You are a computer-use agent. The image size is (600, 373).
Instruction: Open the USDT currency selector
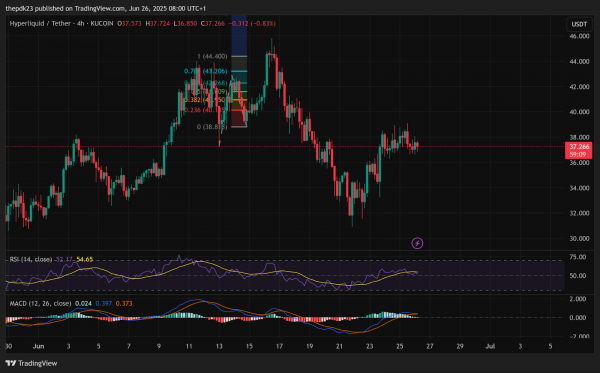[579, 24]
